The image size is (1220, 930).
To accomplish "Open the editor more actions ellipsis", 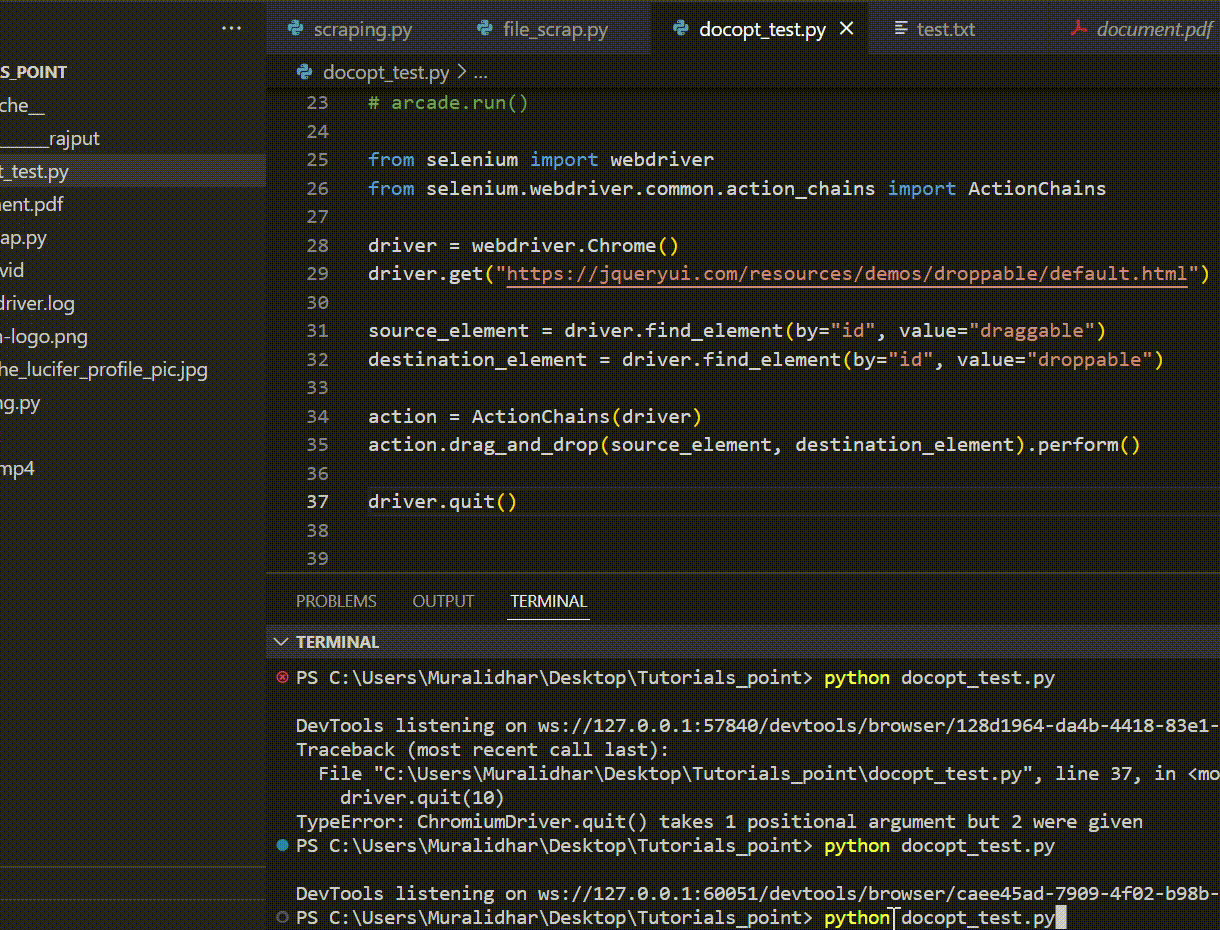I will (232, 27).
